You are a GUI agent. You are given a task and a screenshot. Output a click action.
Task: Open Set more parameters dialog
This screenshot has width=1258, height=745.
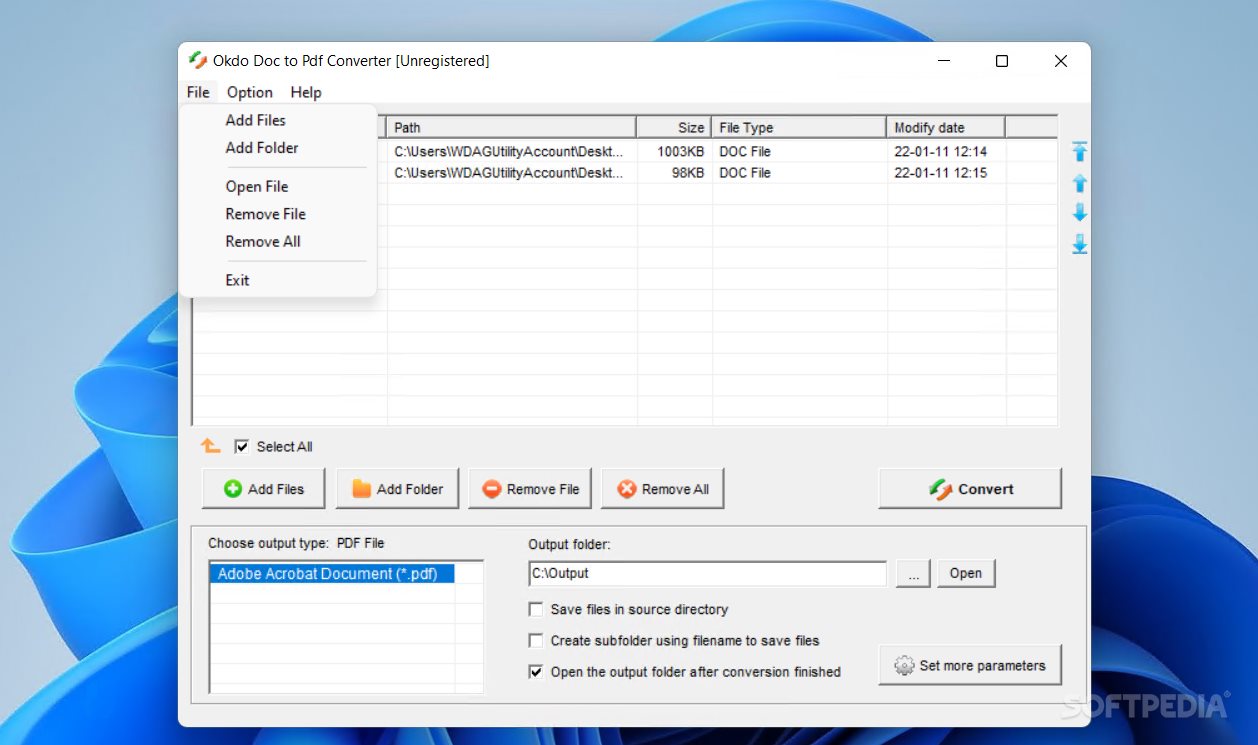[x=970, y=665]
